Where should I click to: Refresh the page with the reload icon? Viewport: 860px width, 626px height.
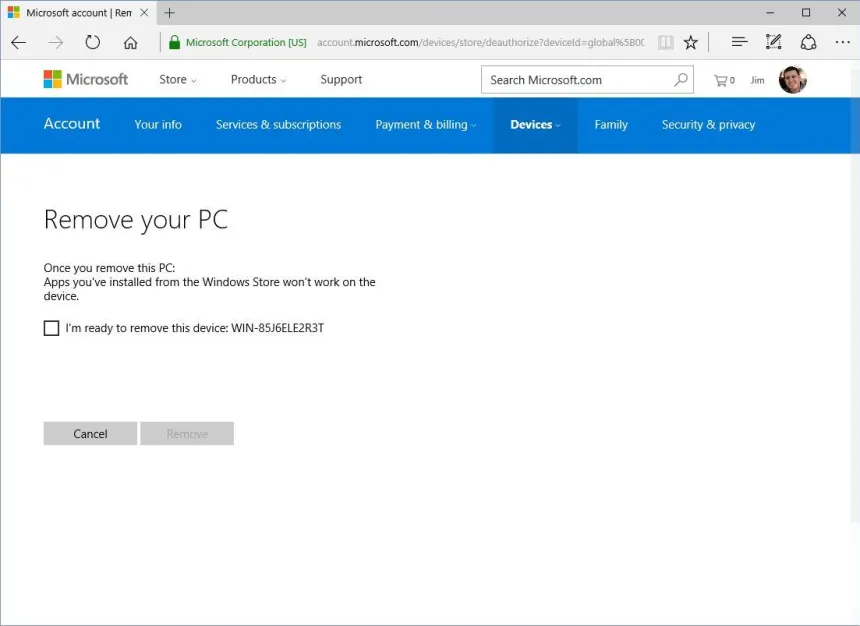93,42
